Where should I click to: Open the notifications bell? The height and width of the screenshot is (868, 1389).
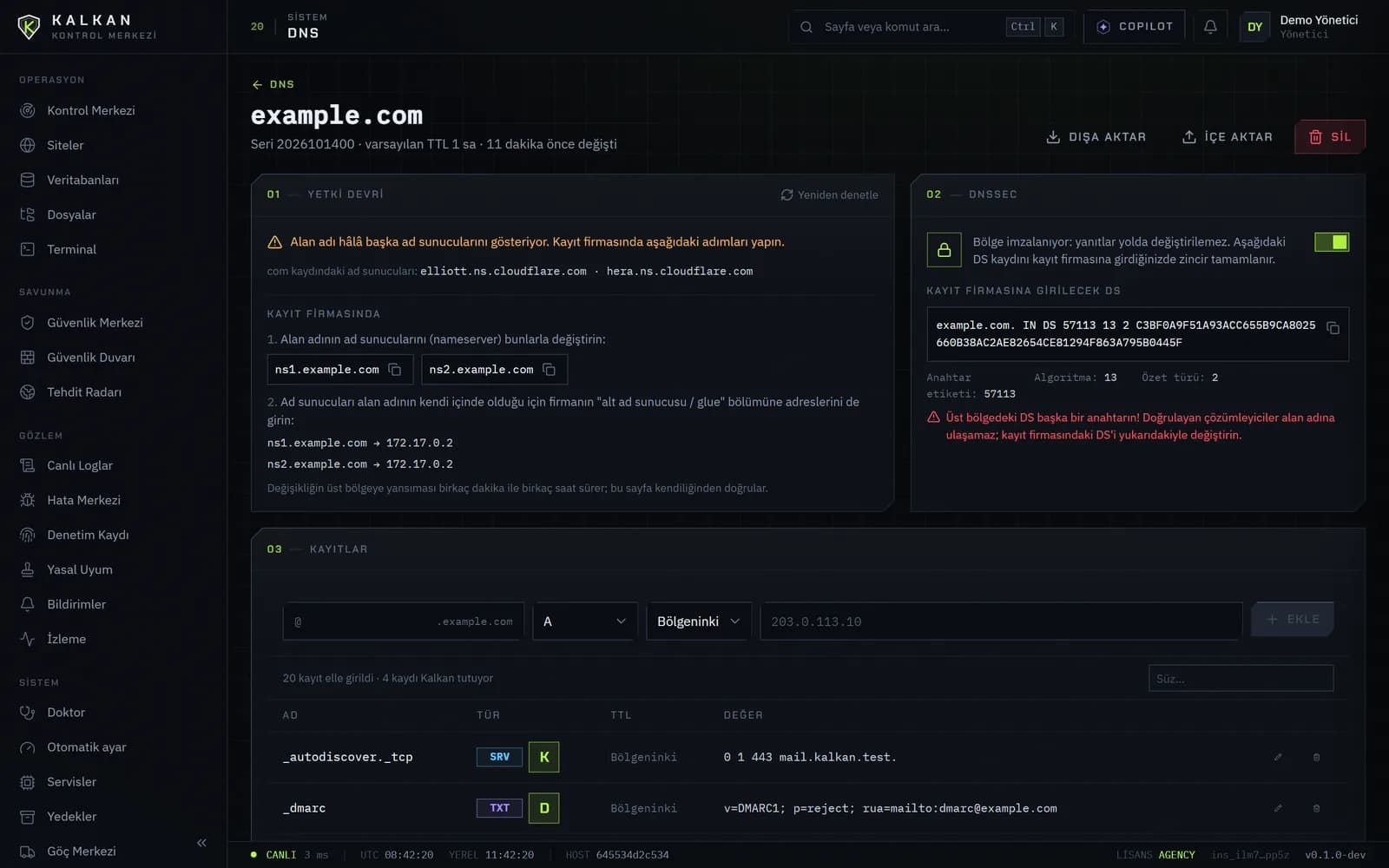click(1210, 27)
